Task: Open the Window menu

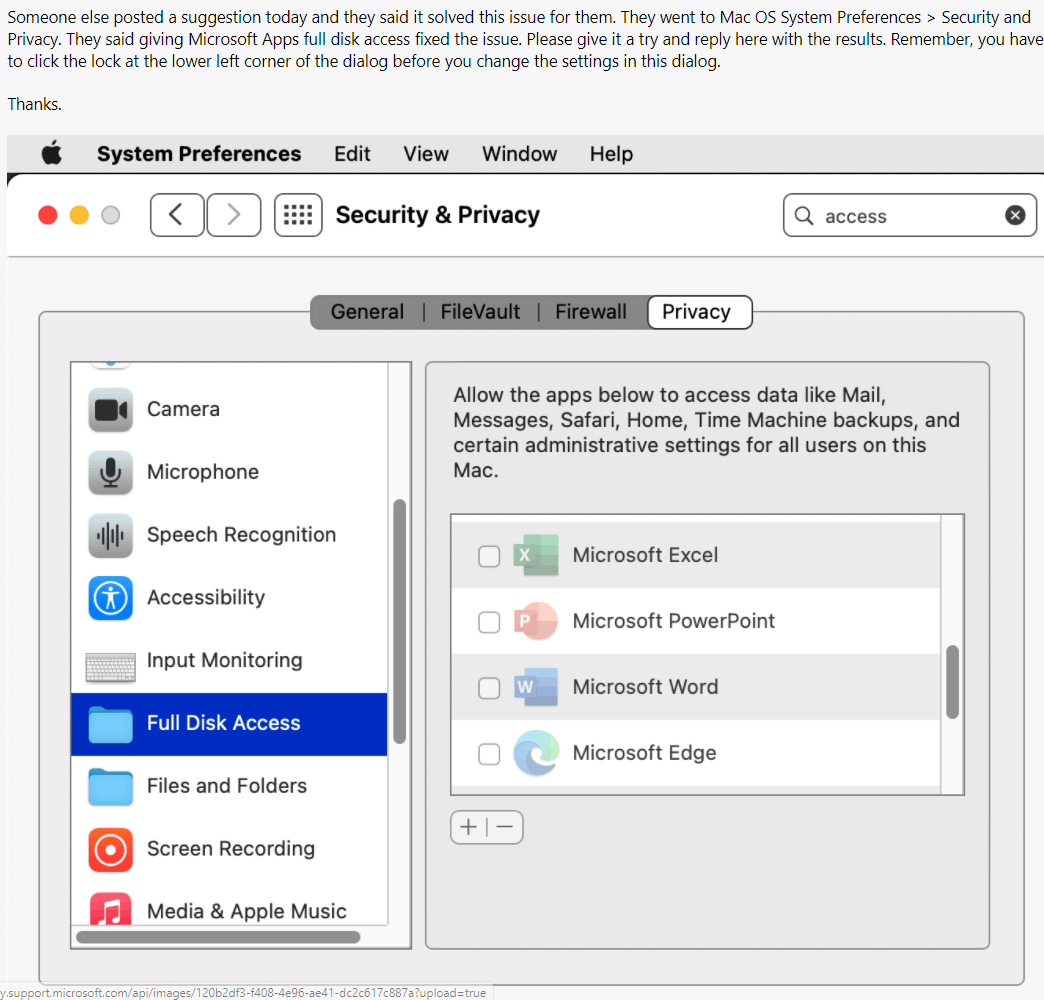Action: [x=519, y=154]
